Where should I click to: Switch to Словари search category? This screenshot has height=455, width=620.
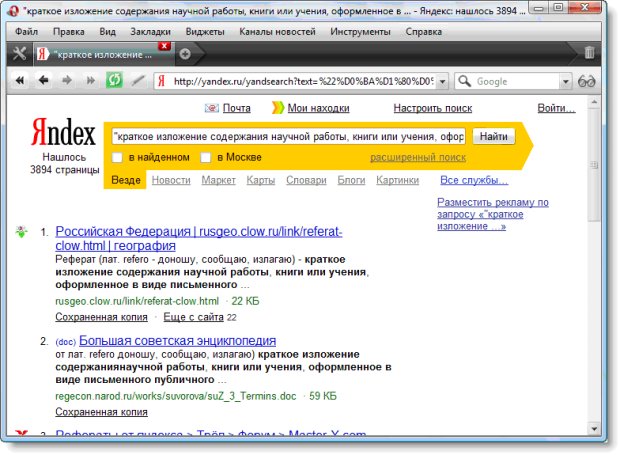coord(306,180)
